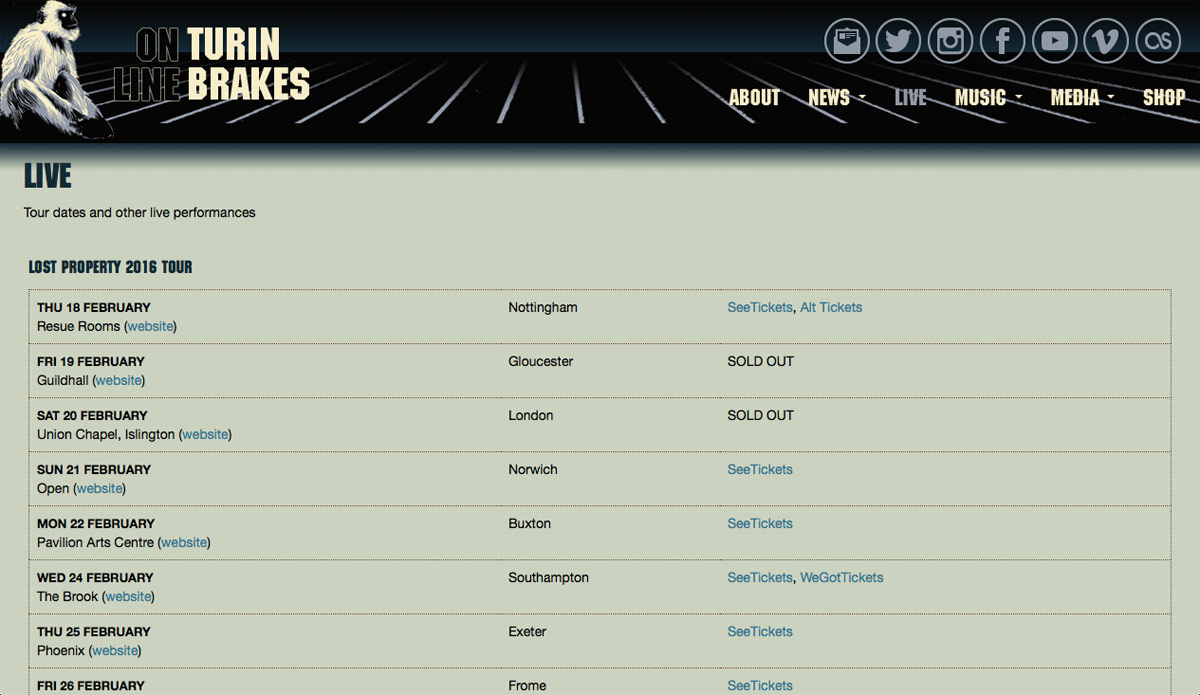The width and height of the screenshot is (1200, 695).
Task: Open SeeTickets link for Buxton
Action: click(760, 523)
